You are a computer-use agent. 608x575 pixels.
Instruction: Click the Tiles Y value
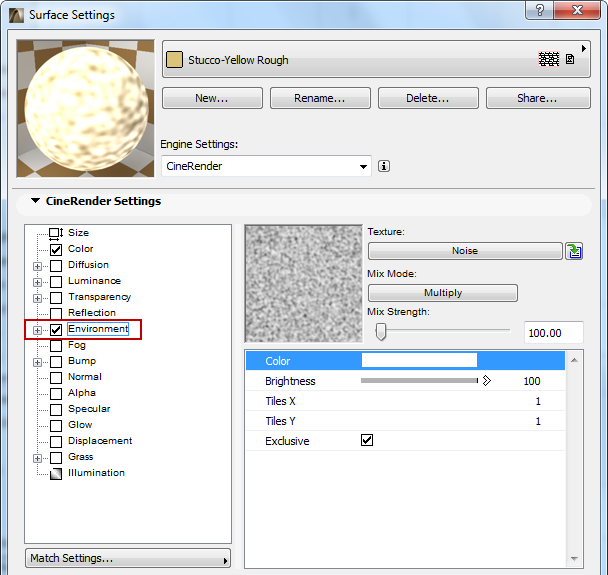538,421
